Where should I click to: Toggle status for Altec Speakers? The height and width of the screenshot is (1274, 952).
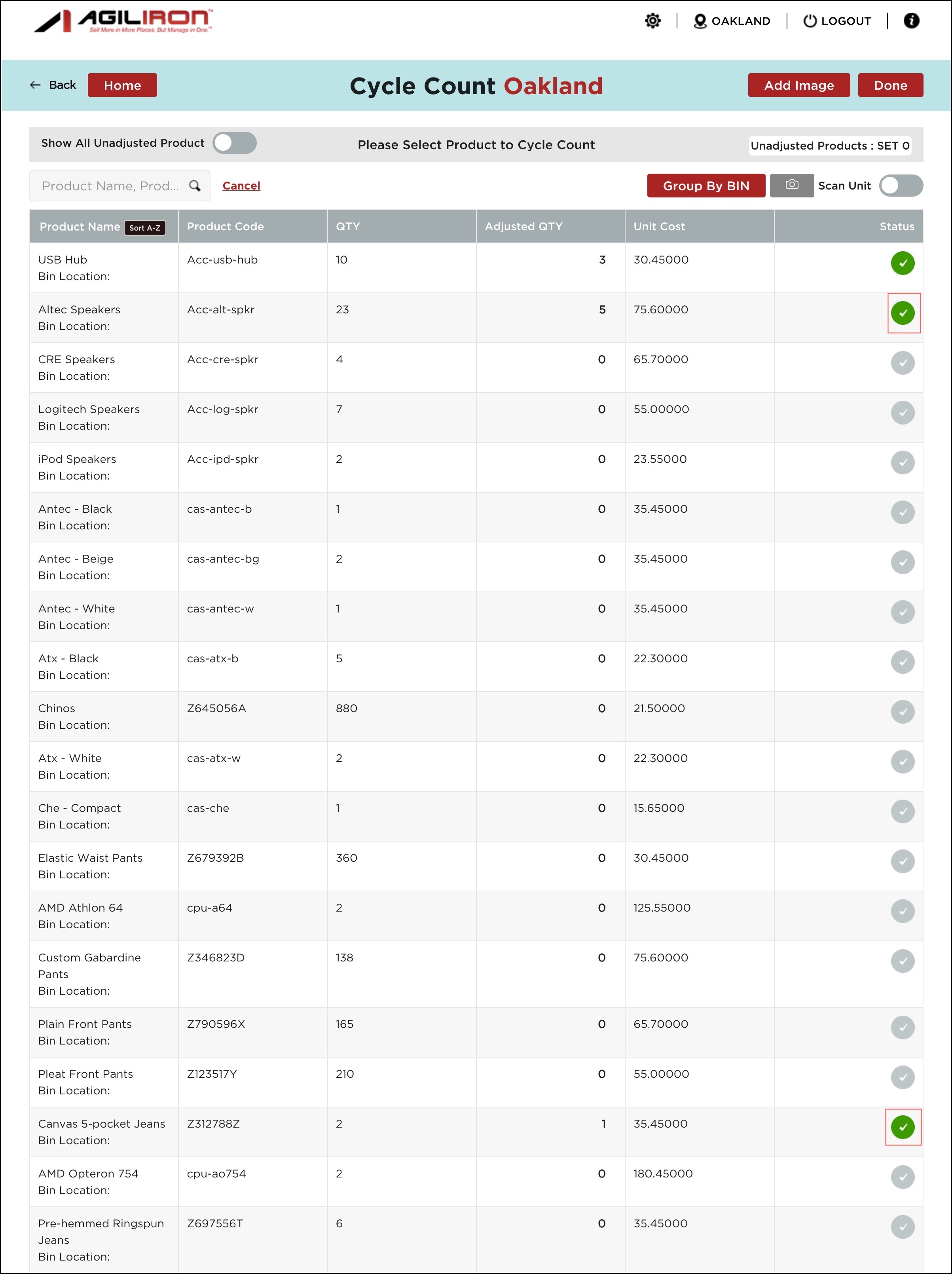pyautogui.click(x=902, y=313)
